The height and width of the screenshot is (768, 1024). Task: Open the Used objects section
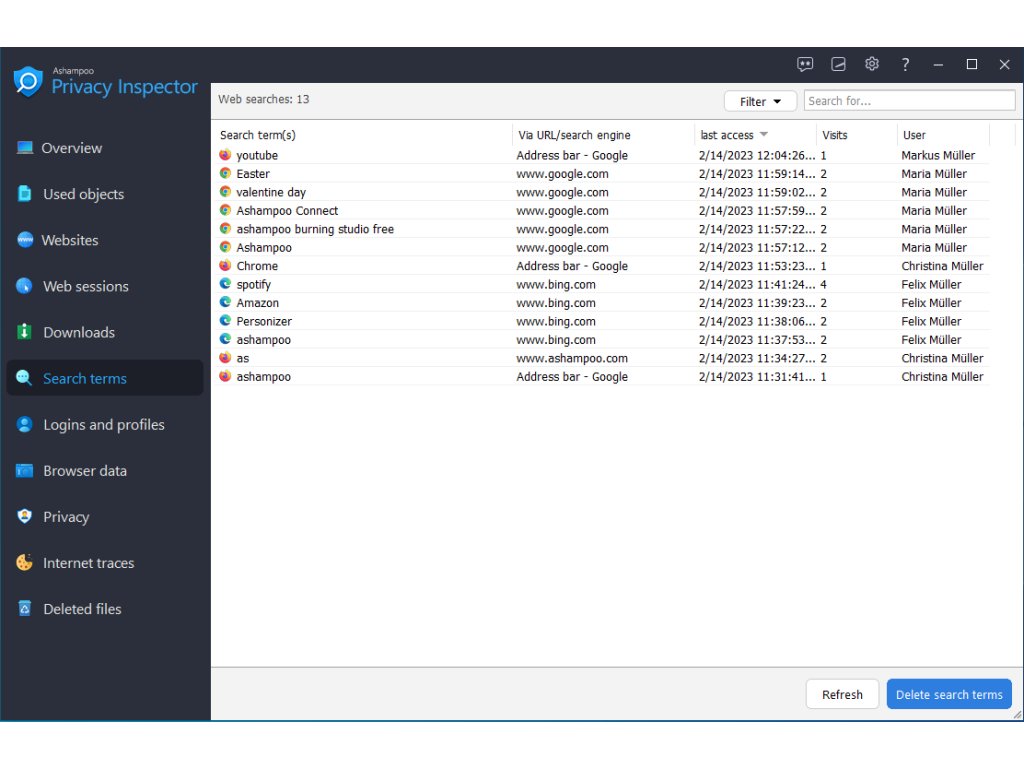click(x=84, y=194)
